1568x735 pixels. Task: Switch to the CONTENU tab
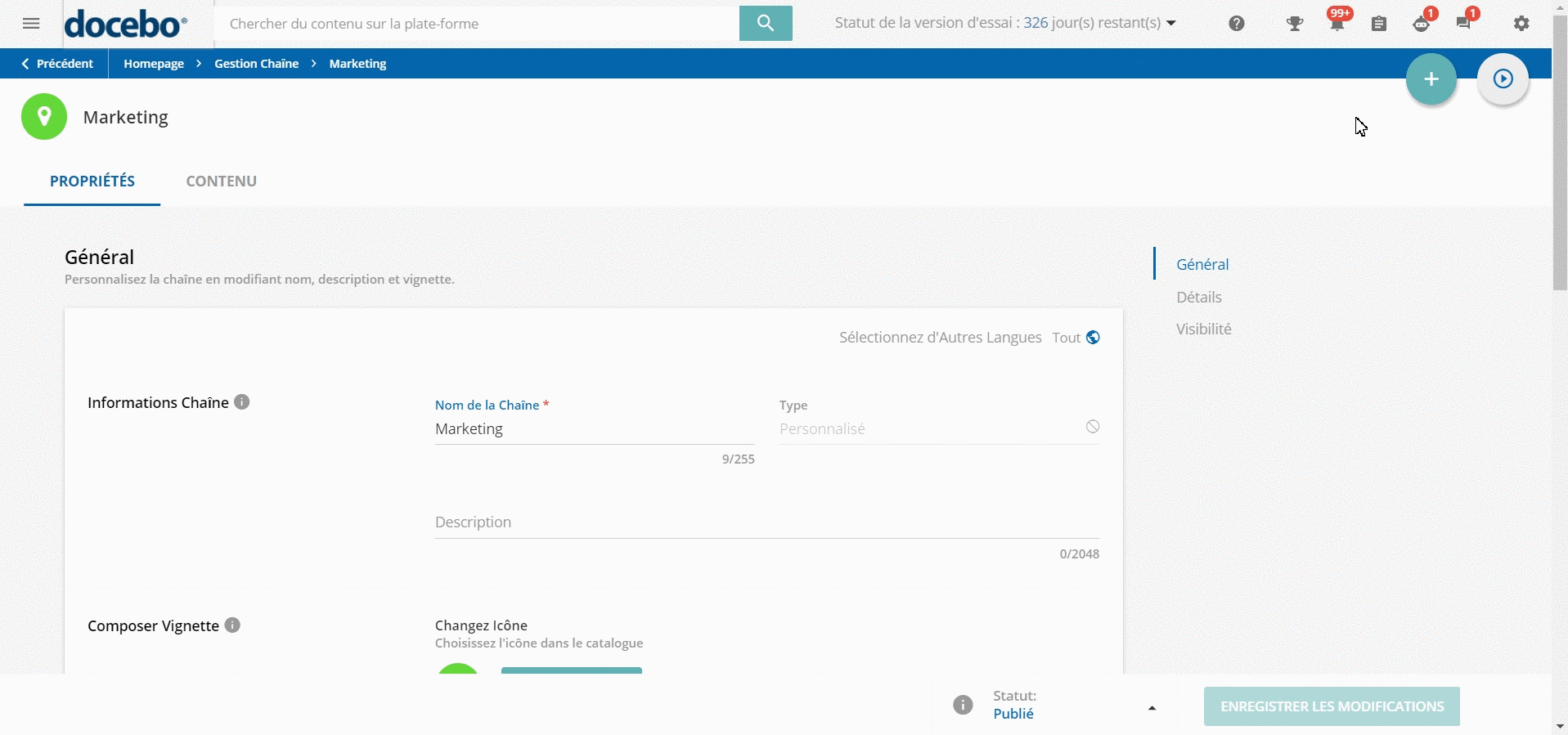(x=221, y=182)
